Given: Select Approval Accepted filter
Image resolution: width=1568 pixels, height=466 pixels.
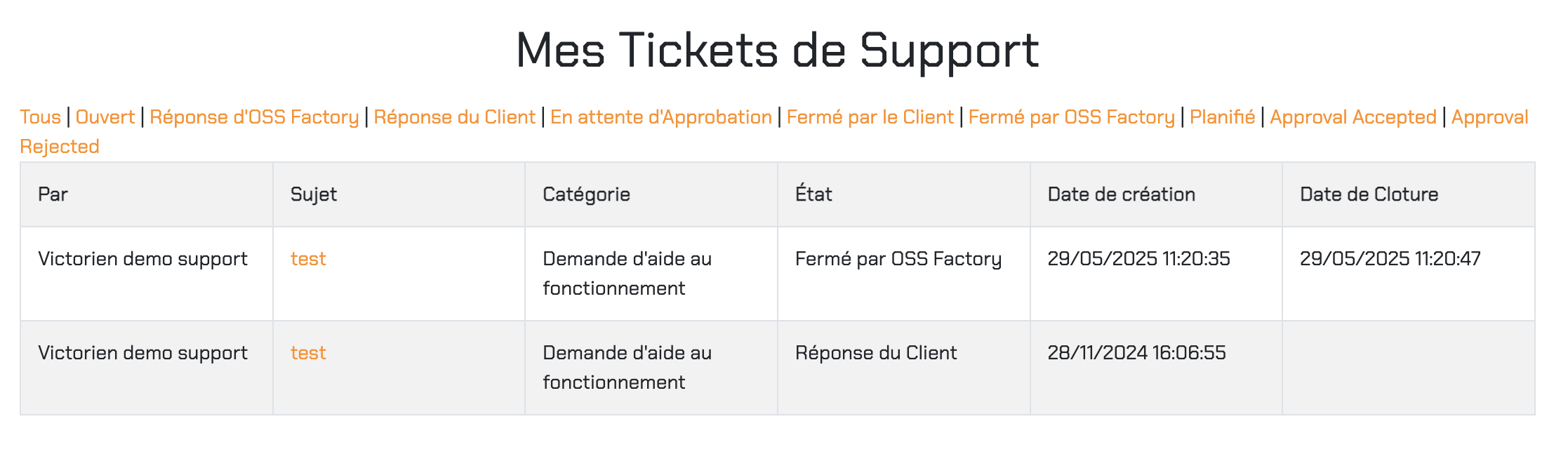Looking at the screenshot, I should click(x=1353, y=117).
